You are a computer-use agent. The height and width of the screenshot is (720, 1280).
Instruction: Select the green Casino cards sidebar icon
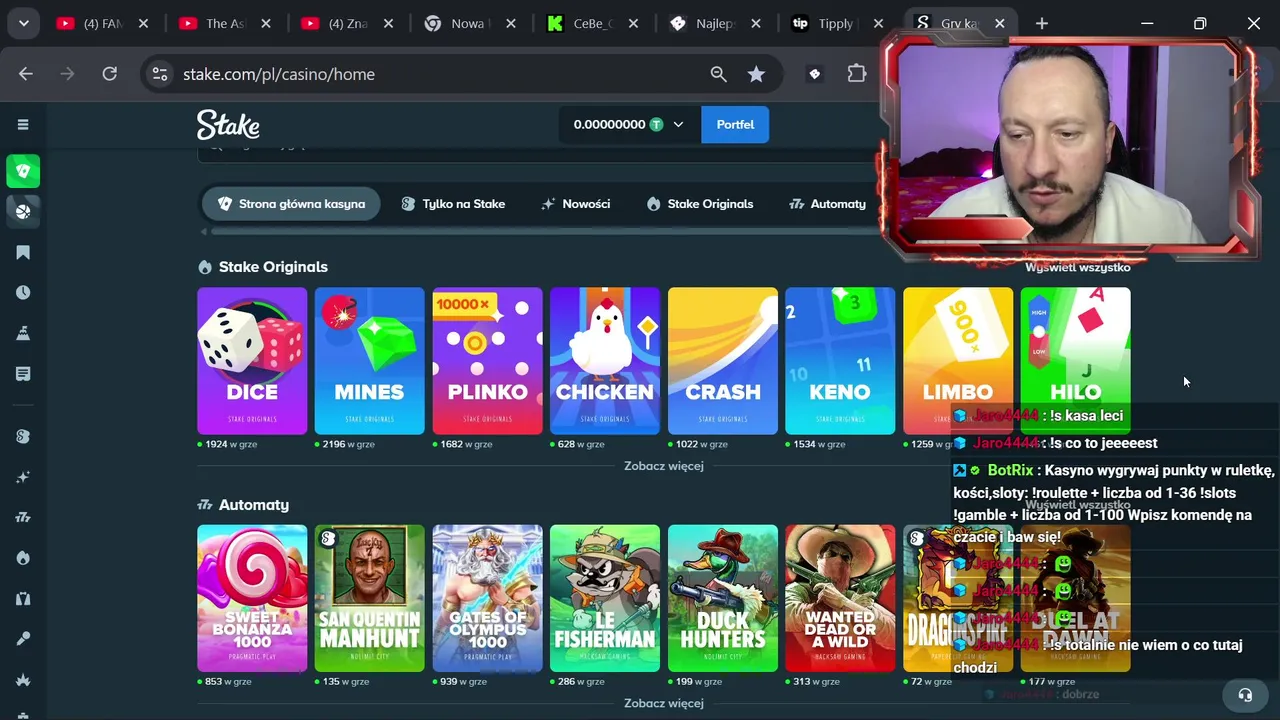coord(23,171)
